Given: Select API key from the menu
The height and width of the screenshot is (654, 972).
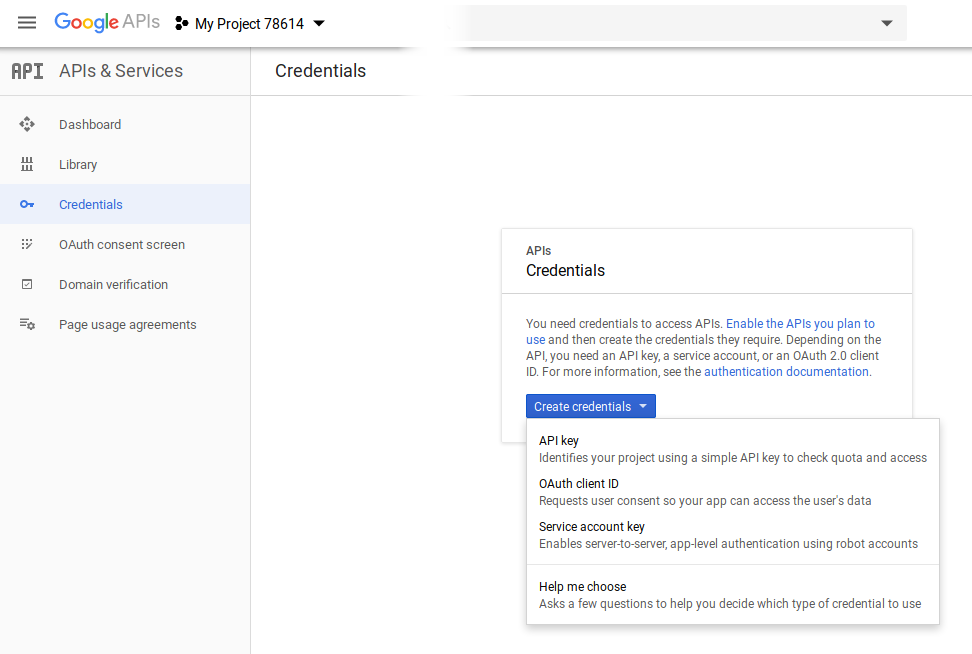Looking at the screenshot, I should (559, 441).
